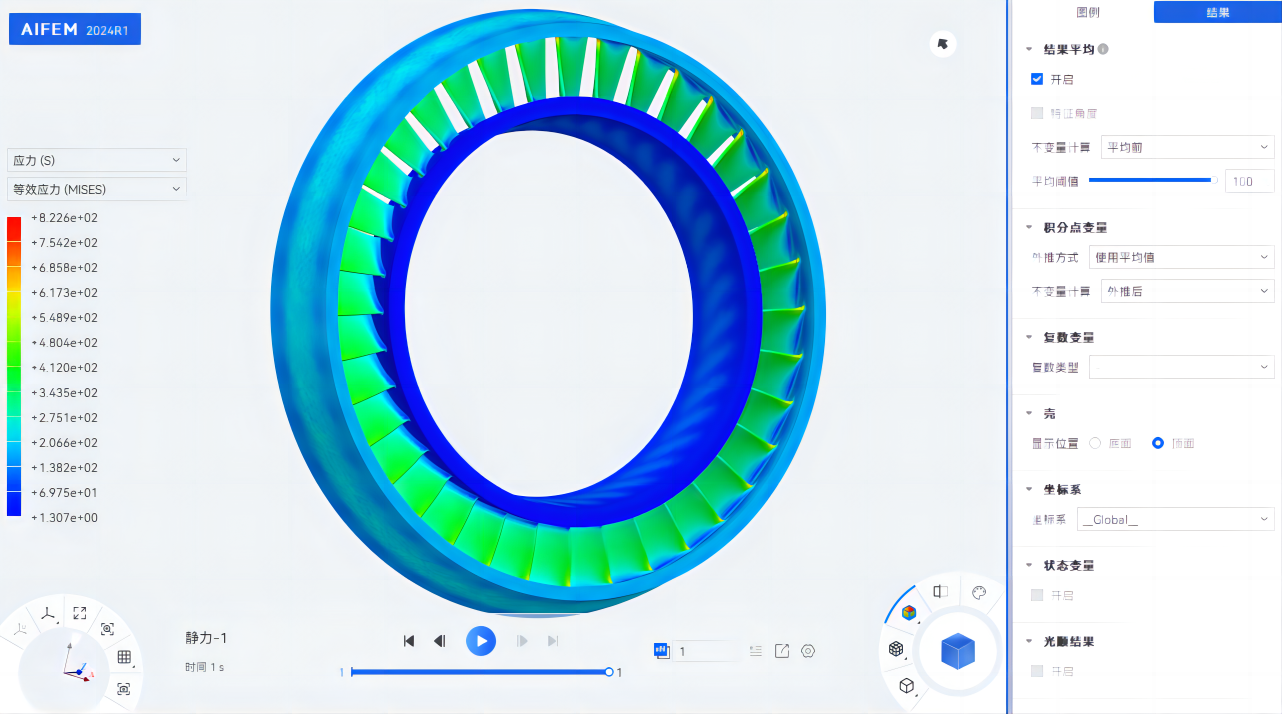Click the screenshot camera icon

(123, 688)
